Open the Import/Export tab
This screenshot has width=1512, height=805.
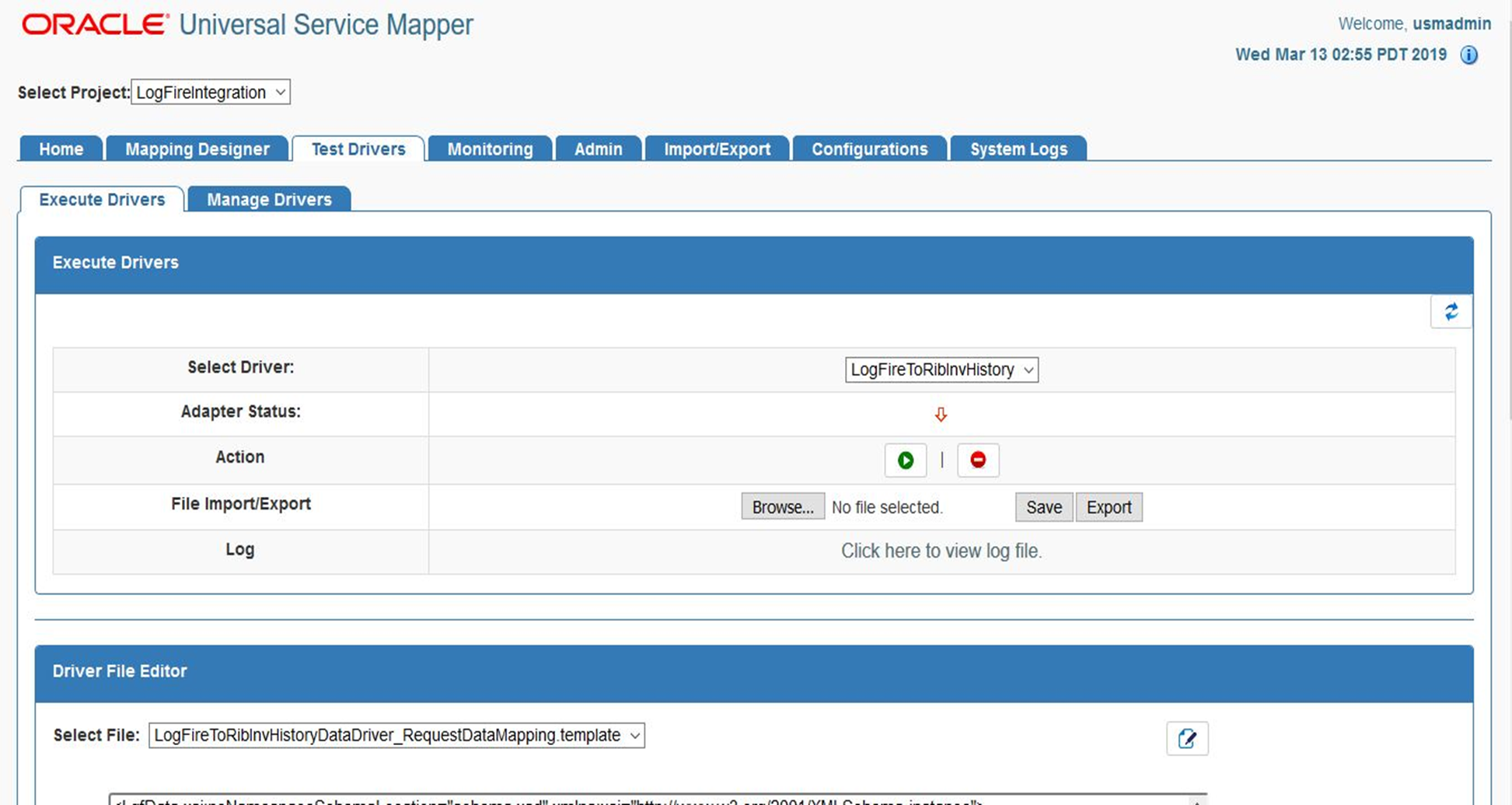pyautogui.click(x=717, y=149)
